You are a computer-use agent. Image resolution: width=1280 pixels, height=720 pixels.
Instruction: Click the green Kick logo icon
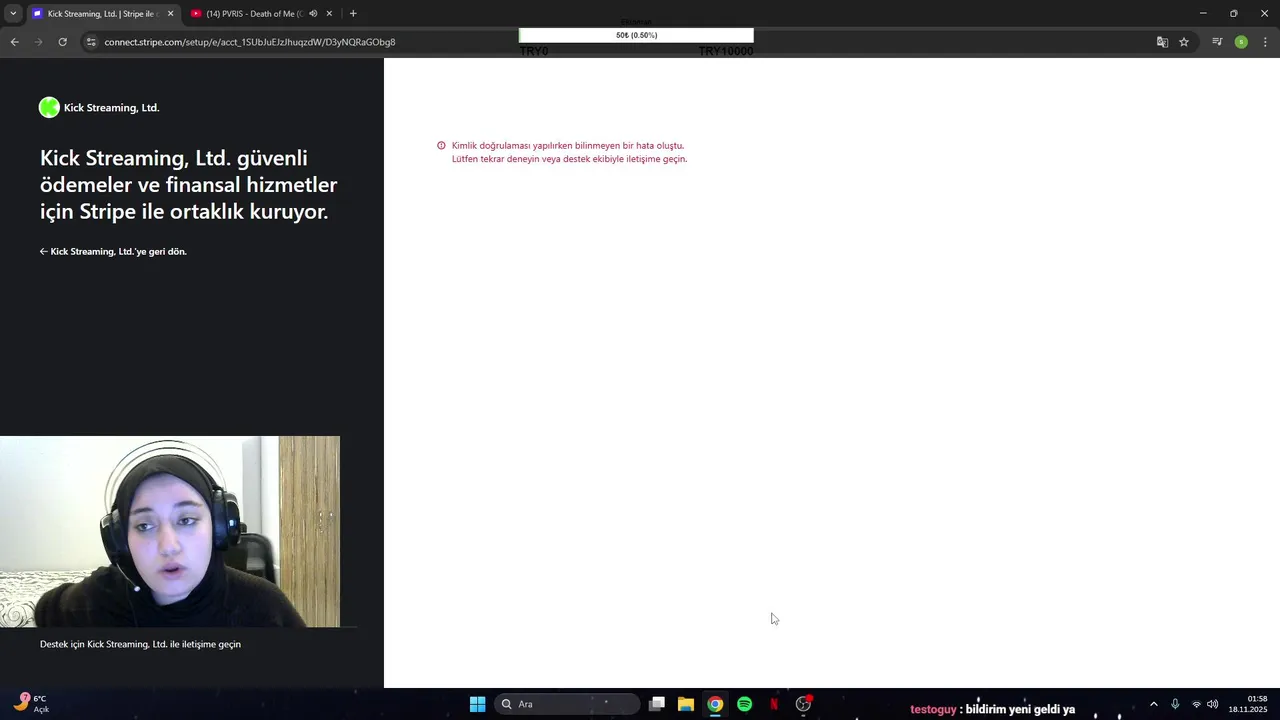coord(49,108)
